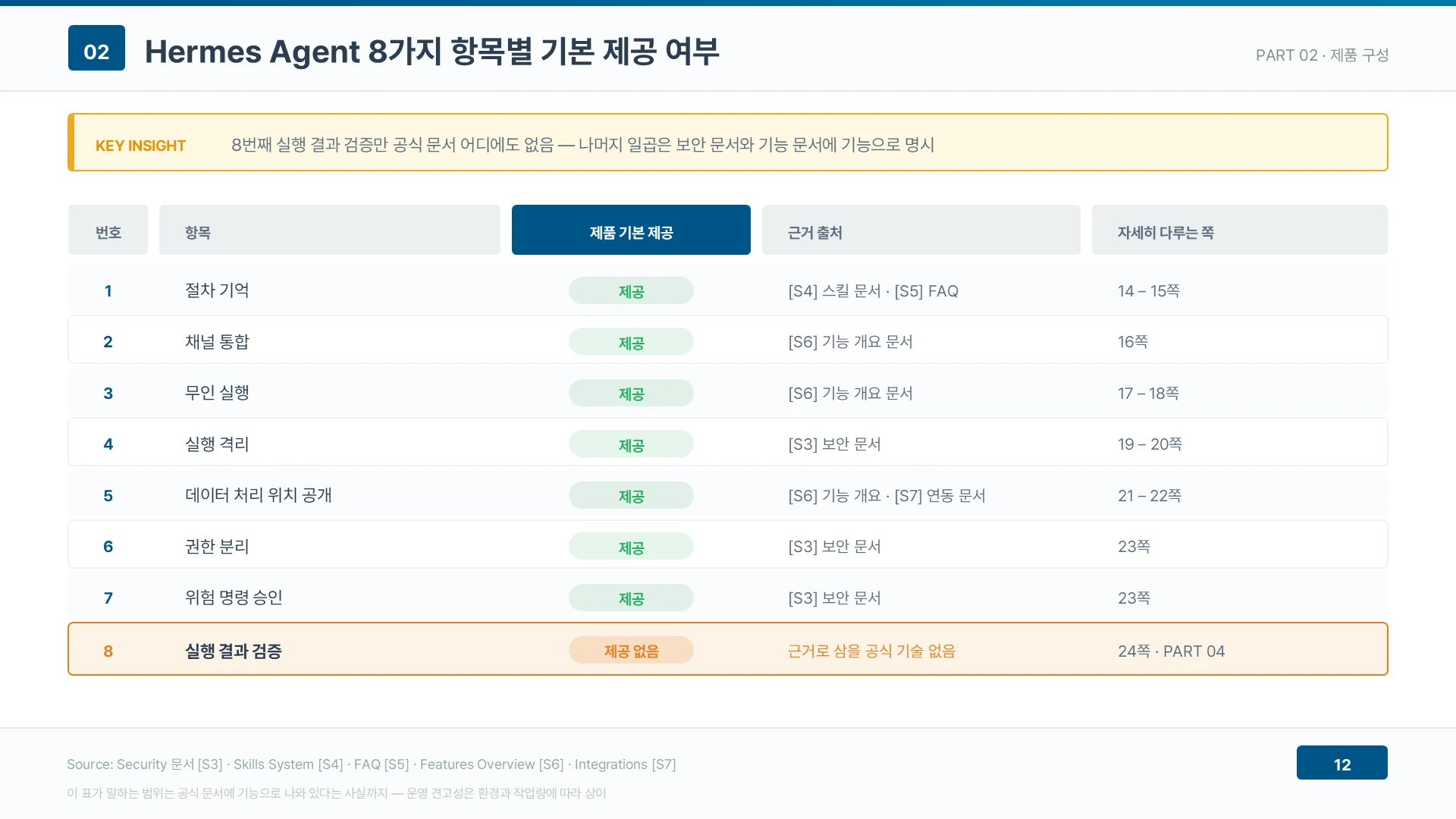Screen dimensions: 1456x819
Task: Click the '제공' badge in the 무인 실행 row
Action: (631, 393)
